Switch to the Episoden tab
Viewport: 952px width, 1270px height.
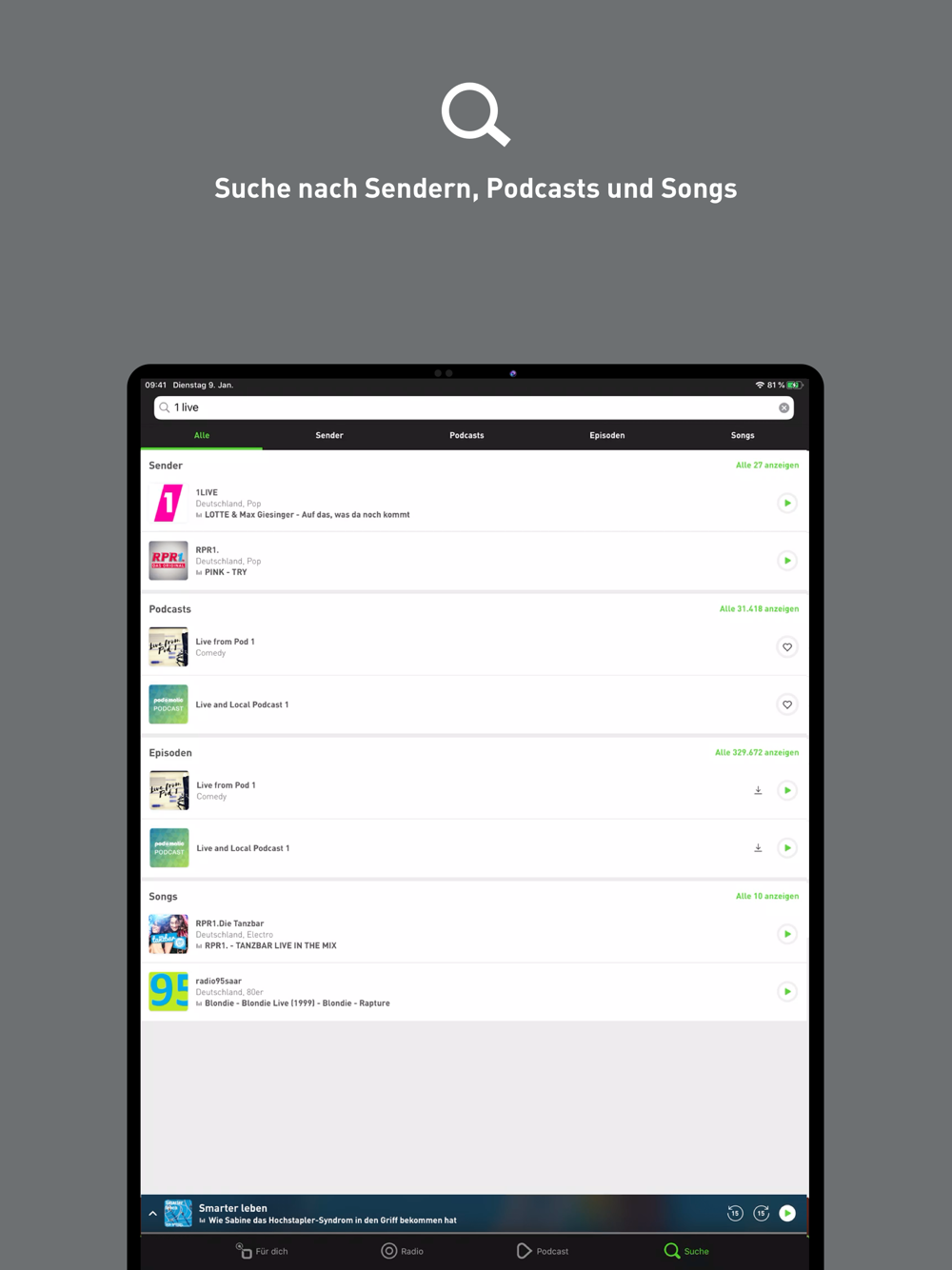pyautogui.click(x=607, y=435)
